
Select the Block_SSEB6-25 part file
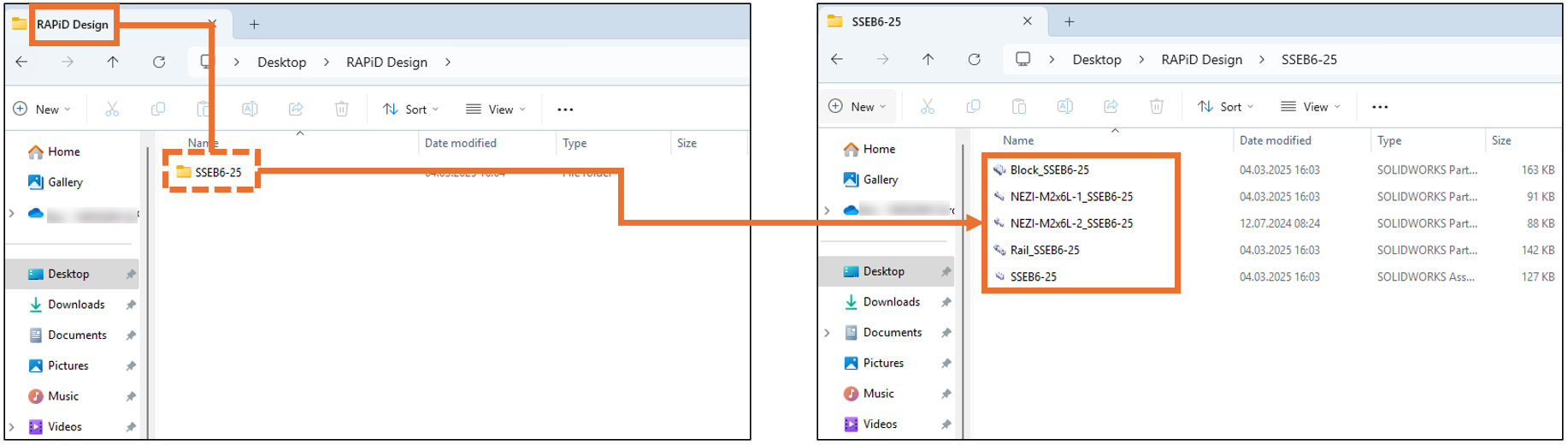pos(1049,170)
